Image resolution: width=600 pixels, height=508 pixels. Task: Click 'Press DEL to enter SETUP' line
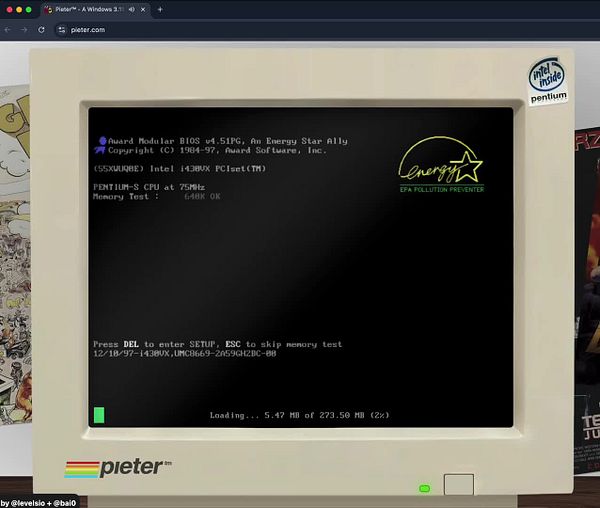218,344
